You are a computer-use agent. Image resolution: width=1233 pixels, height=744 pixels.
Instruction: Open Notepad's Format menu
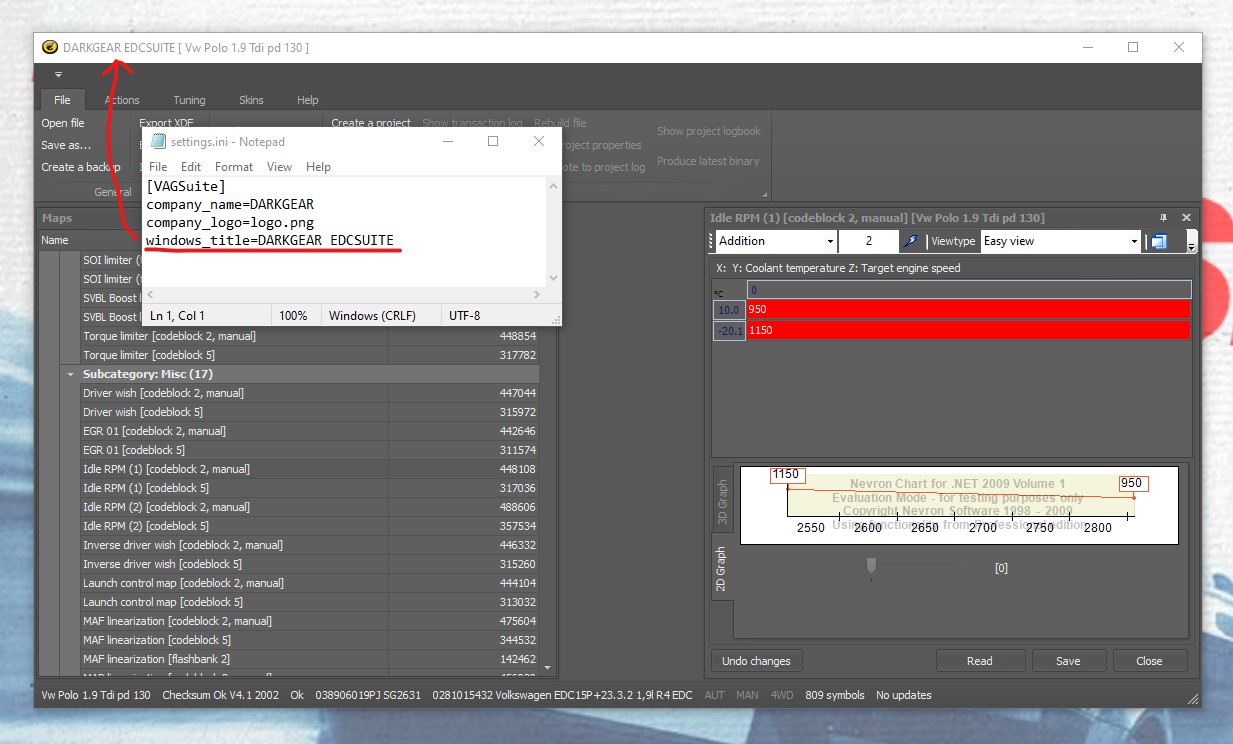click(234, 167)
